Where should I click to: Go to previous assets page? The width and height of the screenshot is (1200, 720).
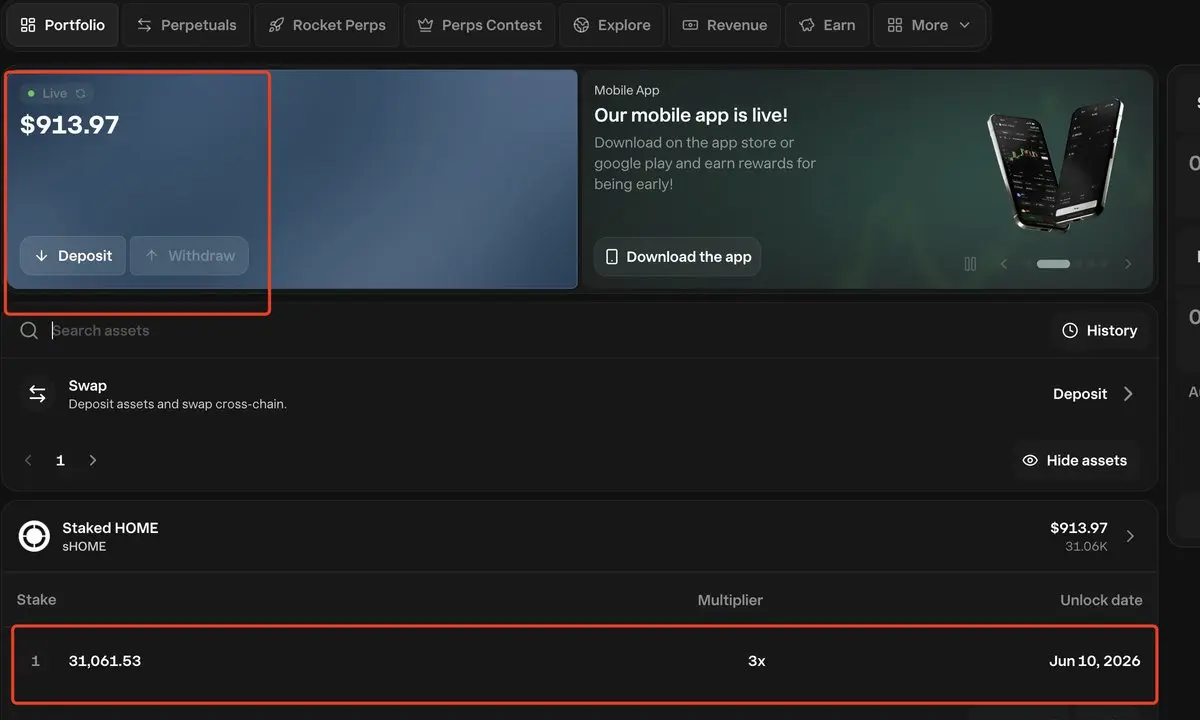coord(28,461)
